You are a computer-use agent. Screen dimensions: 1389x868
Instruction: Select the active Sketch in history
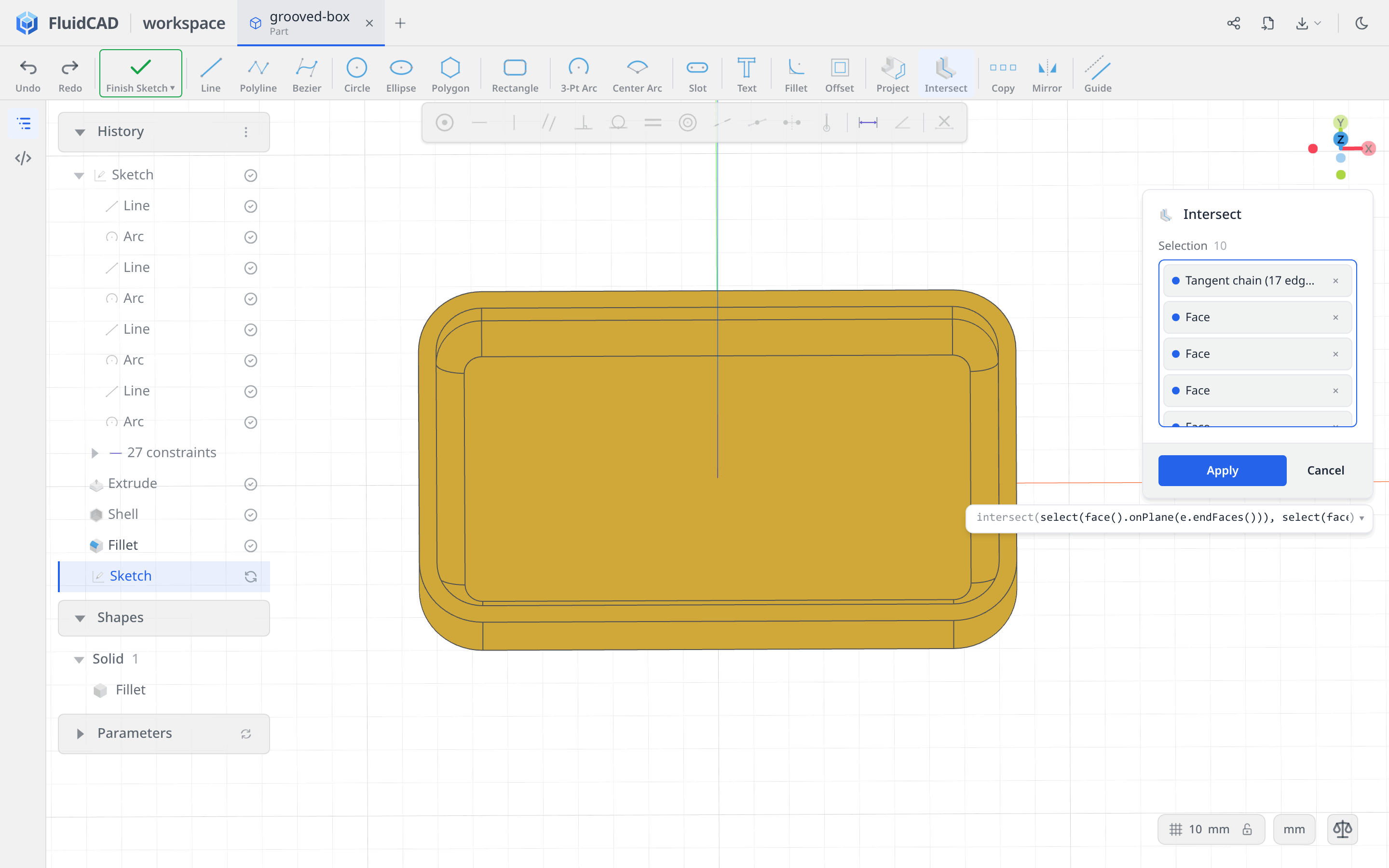tap(165, 576)
